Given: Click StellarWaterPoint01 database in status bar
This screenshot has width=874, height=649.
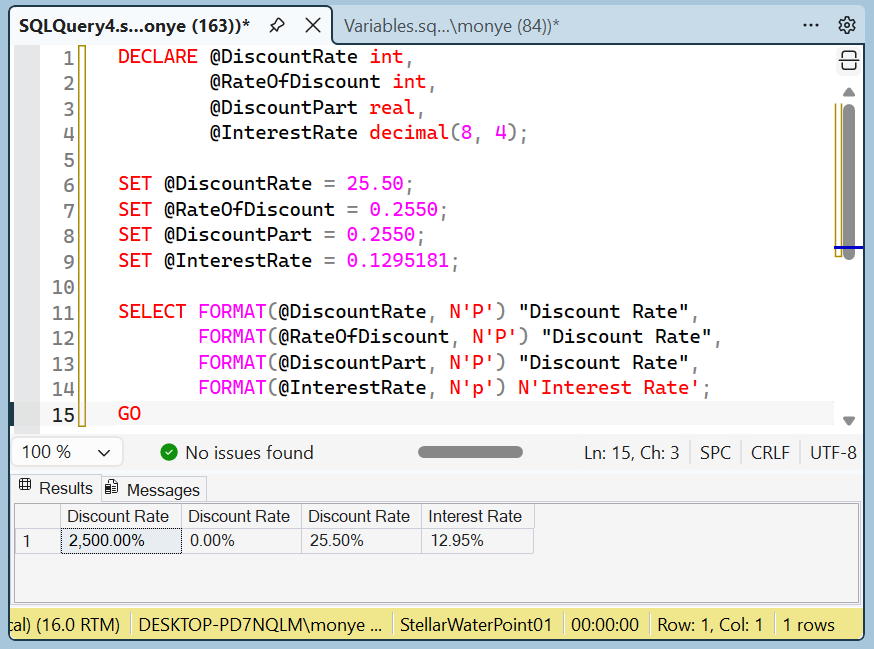Looking at the screenshot, I should tap(476, 625).
